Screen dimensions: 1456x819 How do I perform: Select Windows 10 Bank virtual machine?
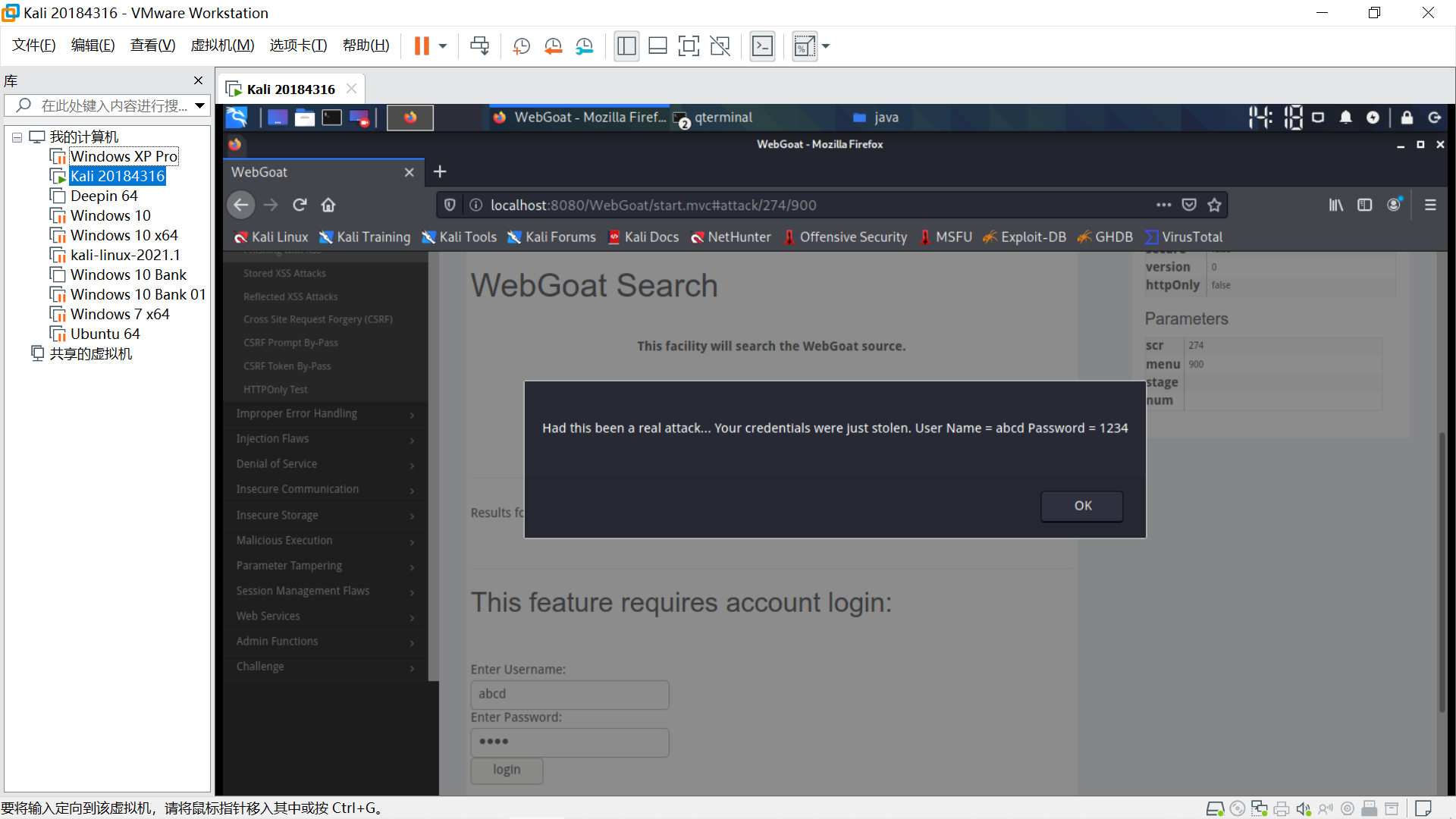128,275
